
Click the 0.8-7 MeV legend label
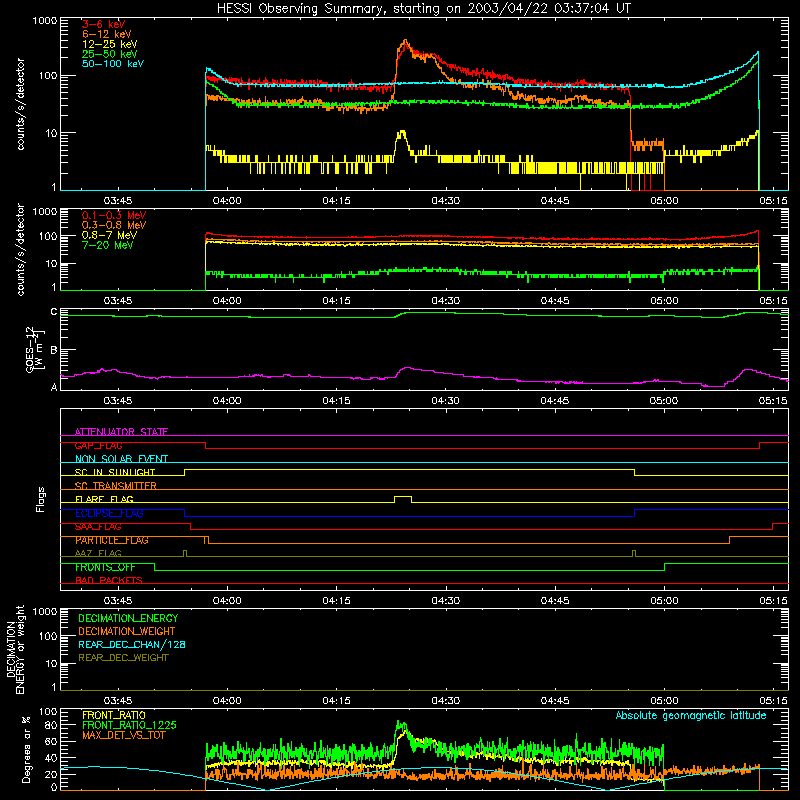tap(110, 235)
